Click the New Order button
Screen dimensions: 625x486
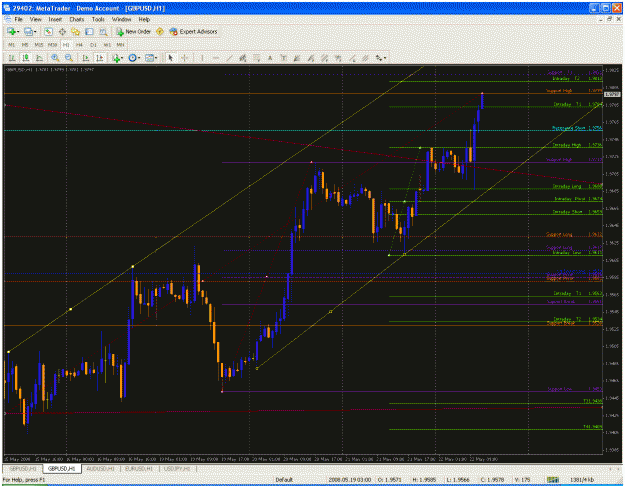click(x=134, y=31)
